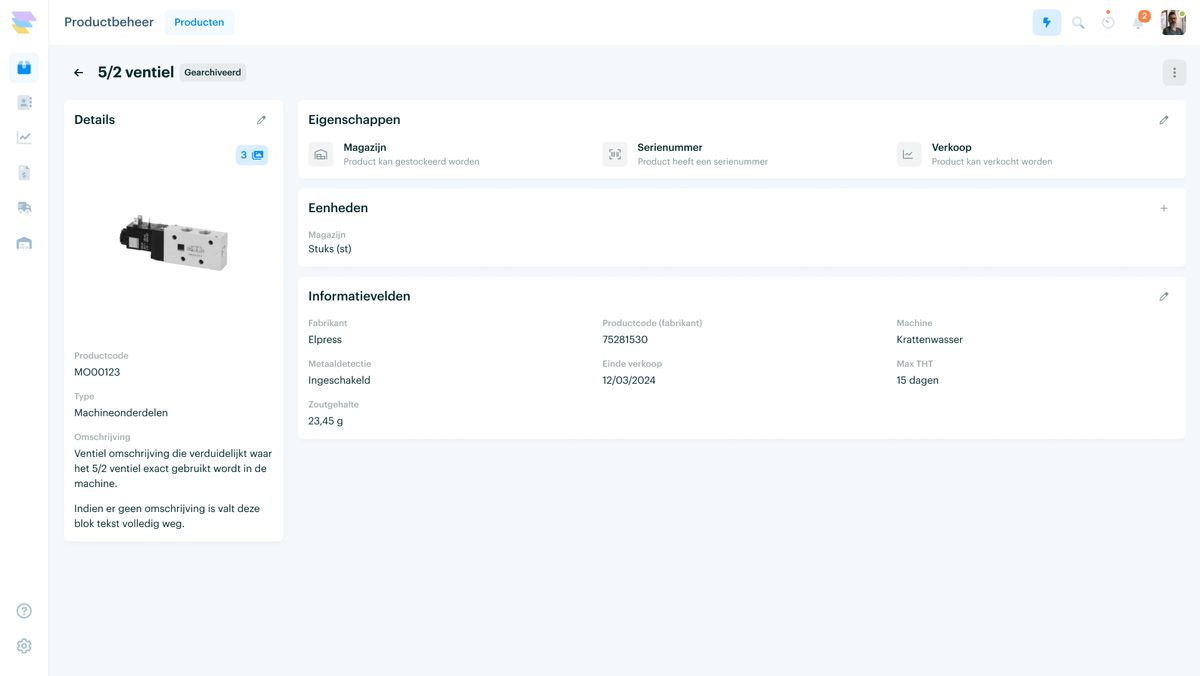Select the Producten tab

pos(199,22)
